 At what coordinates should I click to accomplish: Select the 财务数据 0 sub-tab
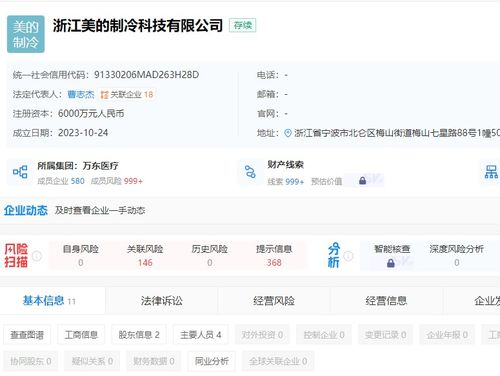tap(154, 361)
